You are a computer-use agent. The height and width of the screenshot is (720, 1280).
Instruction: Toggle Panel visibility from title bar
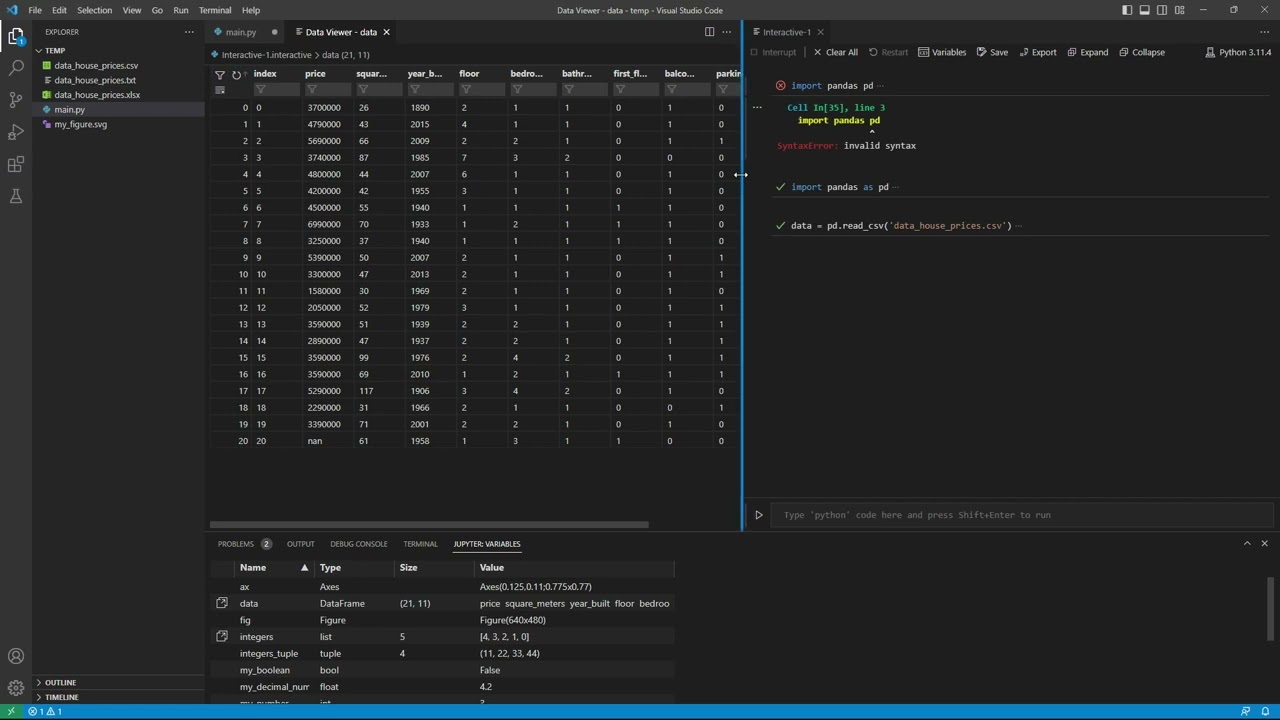[x=1145, y=10]
